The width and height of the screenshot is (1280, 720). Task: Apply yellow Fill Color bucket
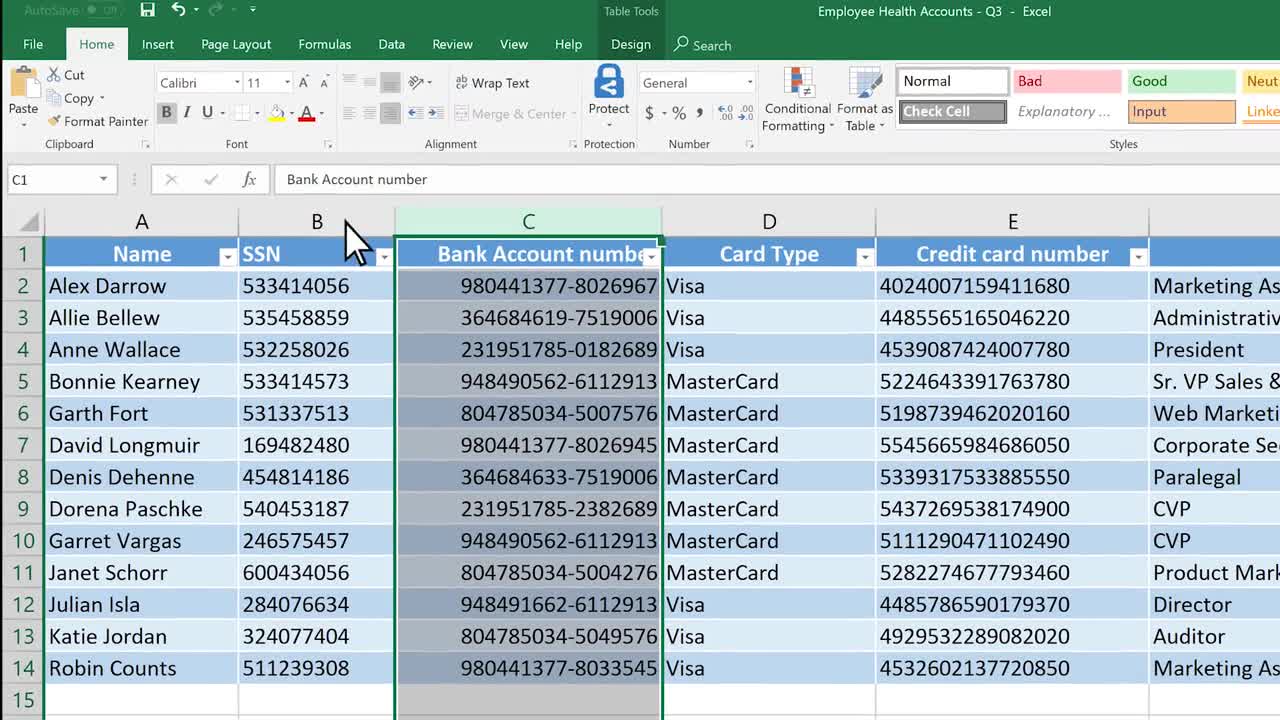(x=276, y=113)
